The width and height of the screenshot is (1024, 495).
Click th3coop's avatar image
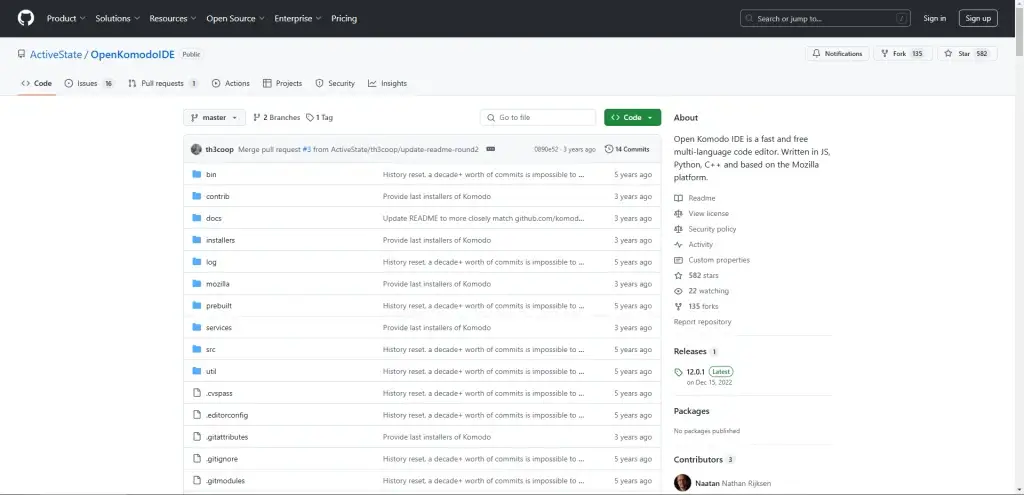(196, 149)
